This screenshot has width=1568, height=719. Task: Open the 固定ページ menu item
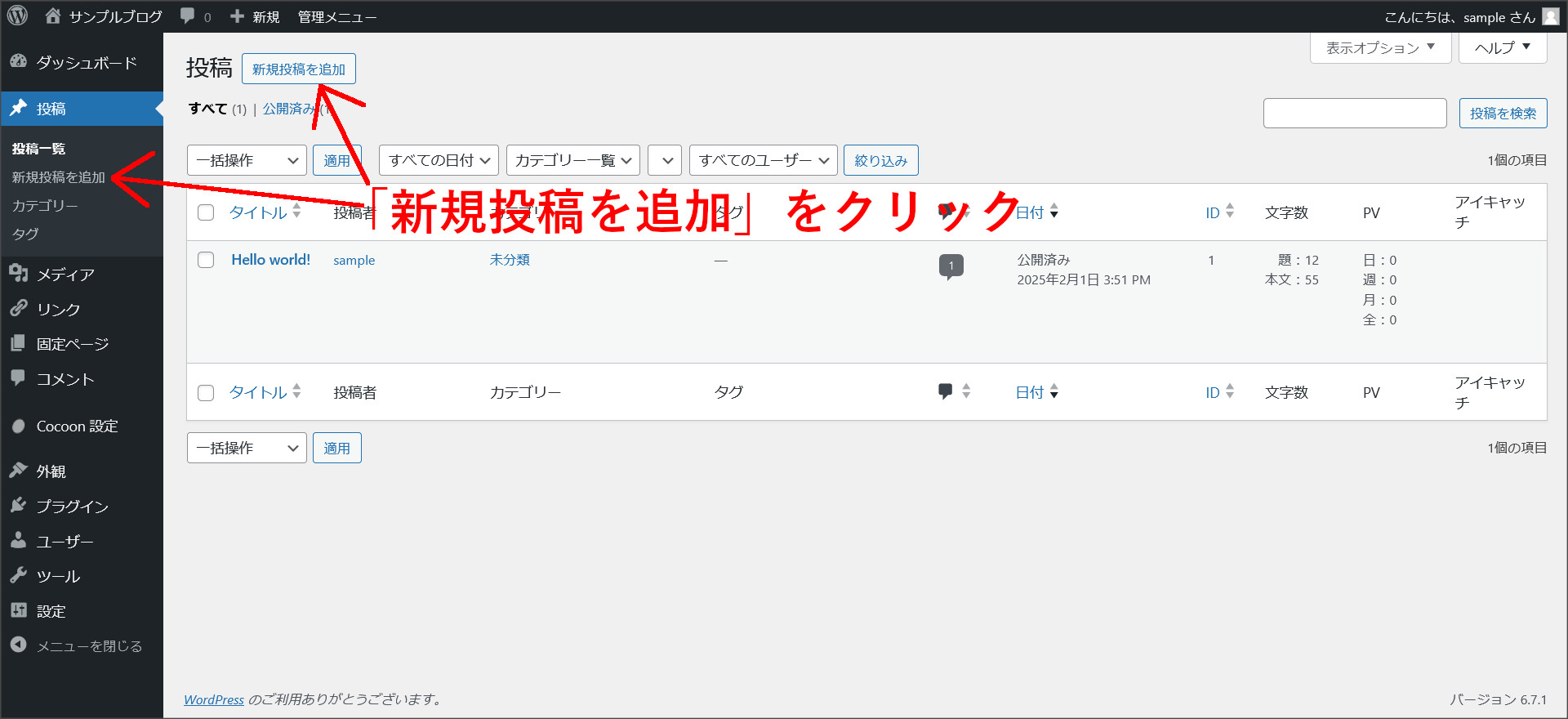click(72, 344)
